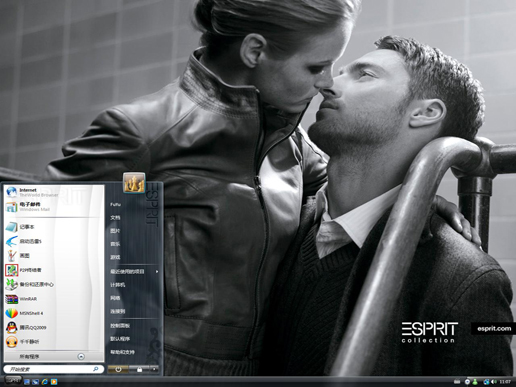Screen dimensions: 516x387
Task: Expand Recent Items (最近使用的项目) submenu
Action: pos(133,272)
